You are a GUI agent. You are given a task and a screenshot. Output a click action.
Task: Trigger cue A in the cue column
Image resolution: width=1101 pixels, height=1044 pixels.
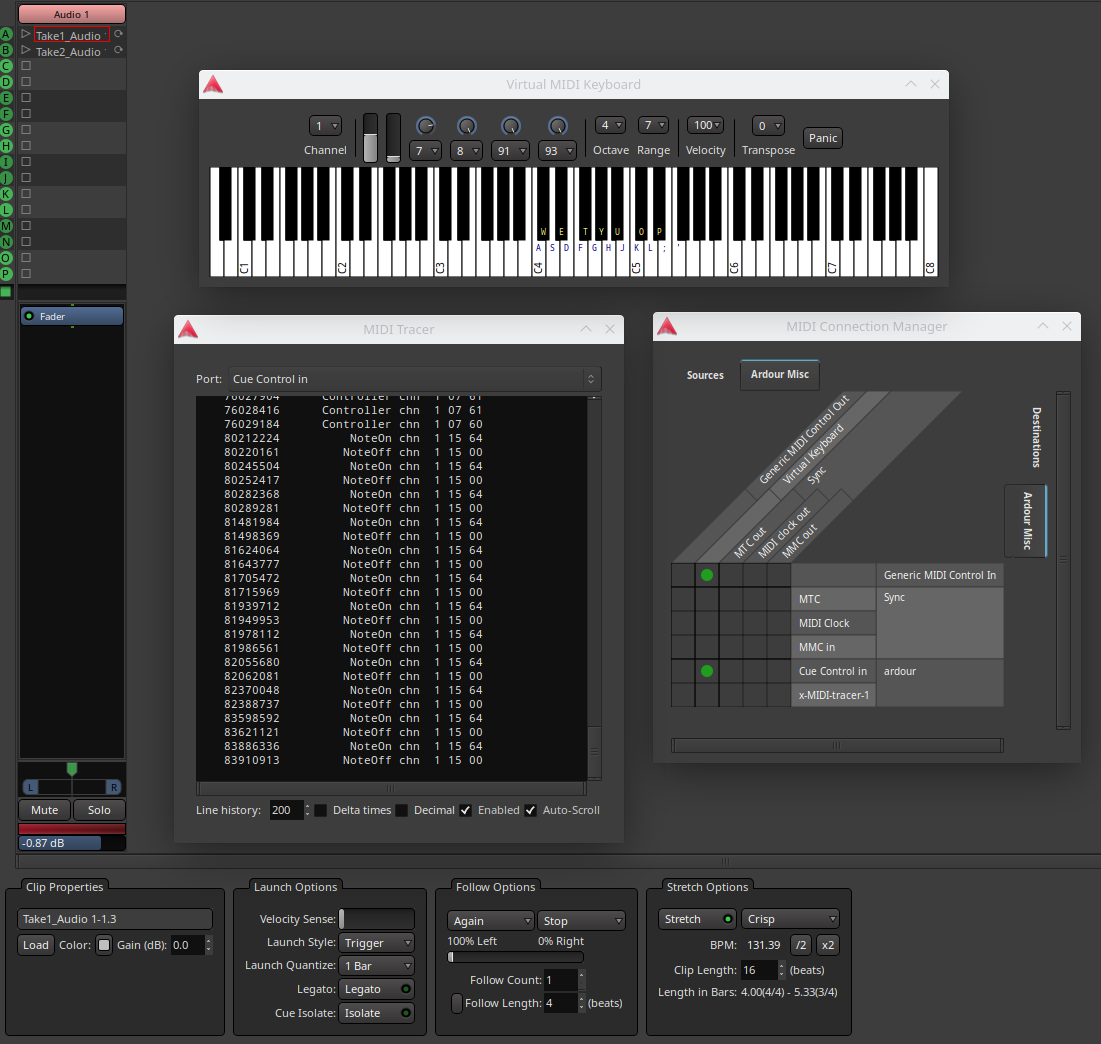(6, 34)
